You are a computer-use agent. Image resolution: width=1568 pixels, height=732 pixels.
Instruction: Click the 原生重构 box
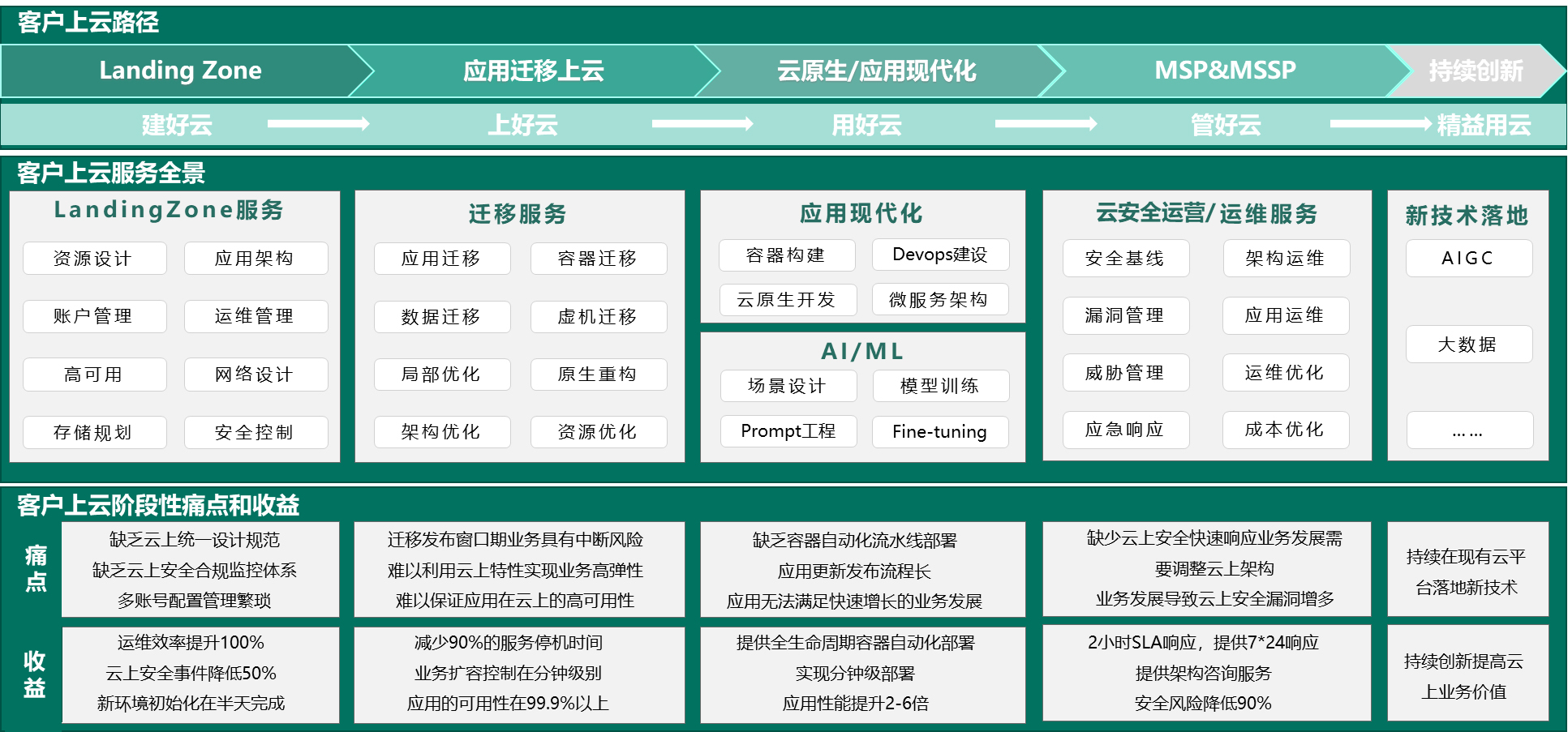click(599, 375)
